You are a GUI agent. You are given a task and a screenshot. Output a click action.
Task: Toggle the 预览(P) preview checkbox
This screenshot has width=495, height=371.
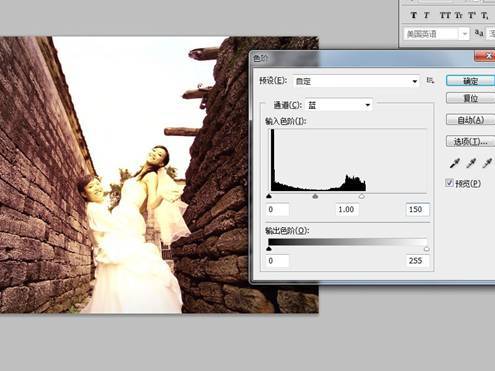point(449,183)
